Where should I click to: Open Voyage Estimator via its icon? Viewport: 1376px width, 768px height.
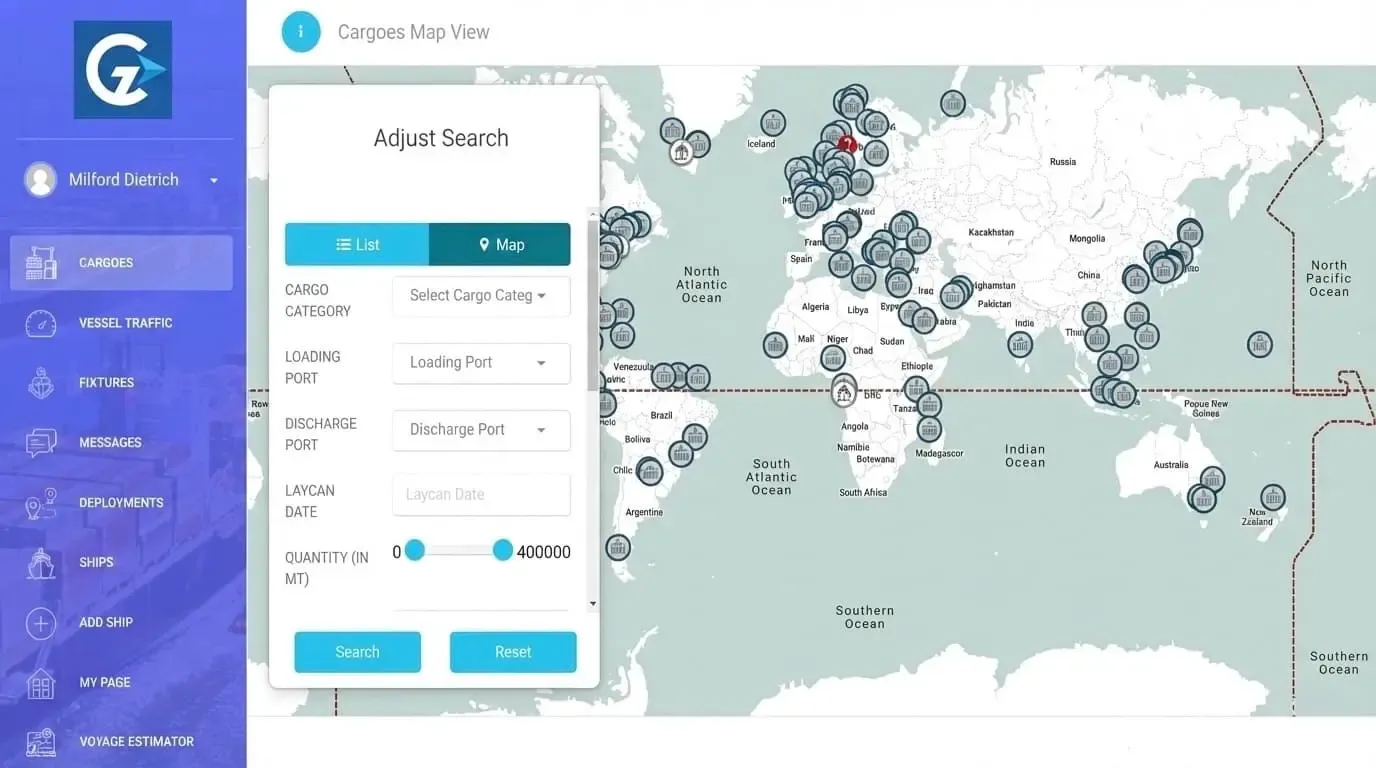40,741
